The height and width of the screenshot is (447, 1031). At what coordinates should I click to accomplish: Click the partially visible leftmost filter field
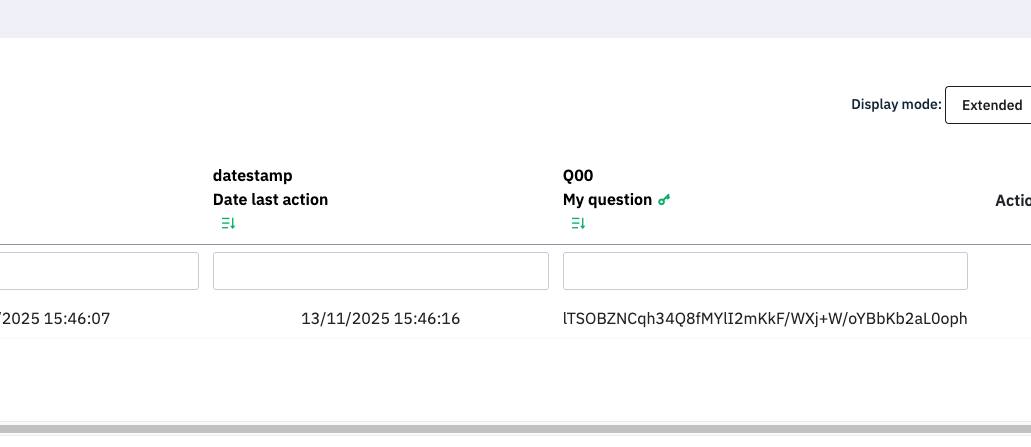98,271
